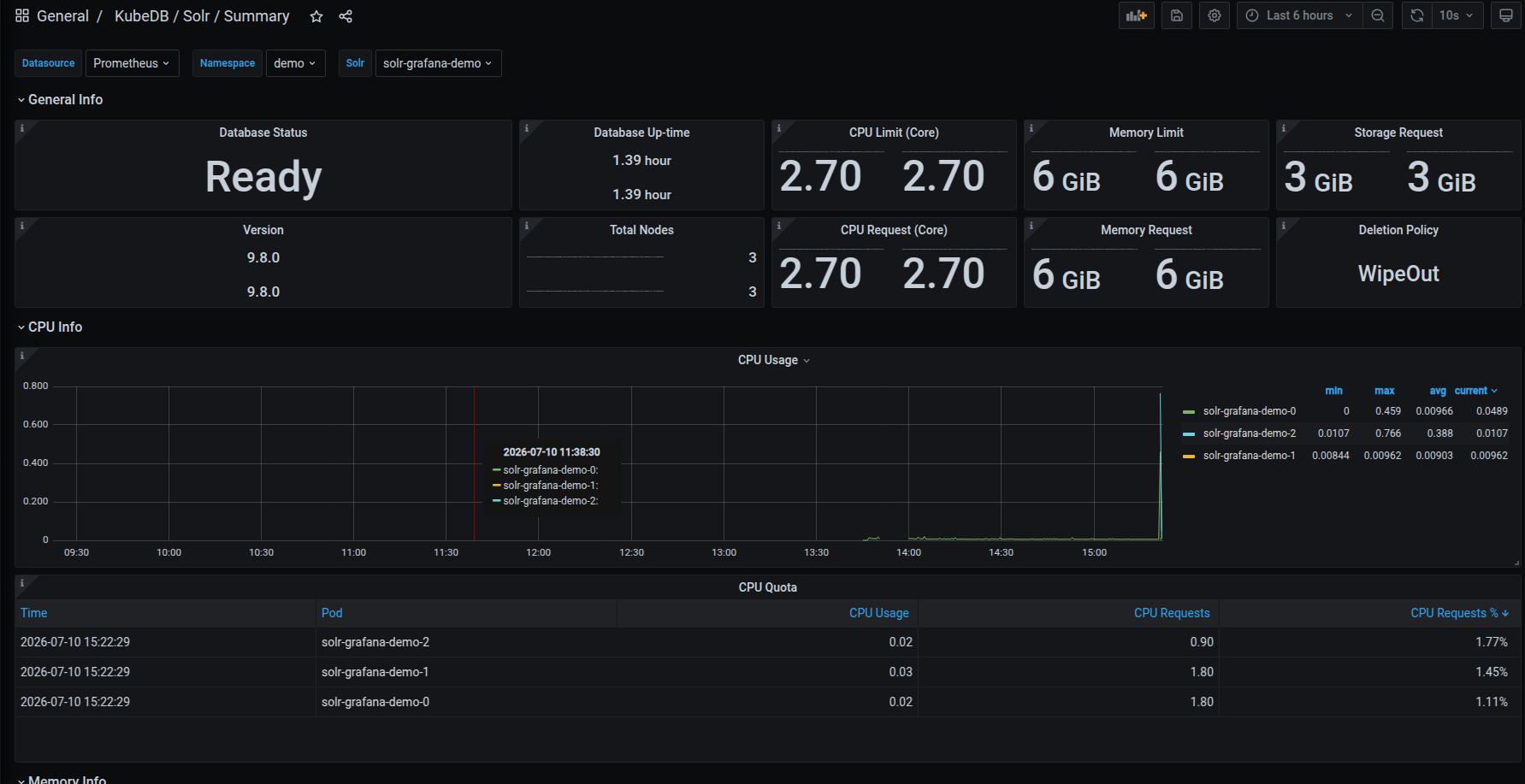Toggle solr-grafana-demo-0 series in legend
The height and width of the screenshot is (784, 1525).
pyautogui.click(x=1249, y=411)
